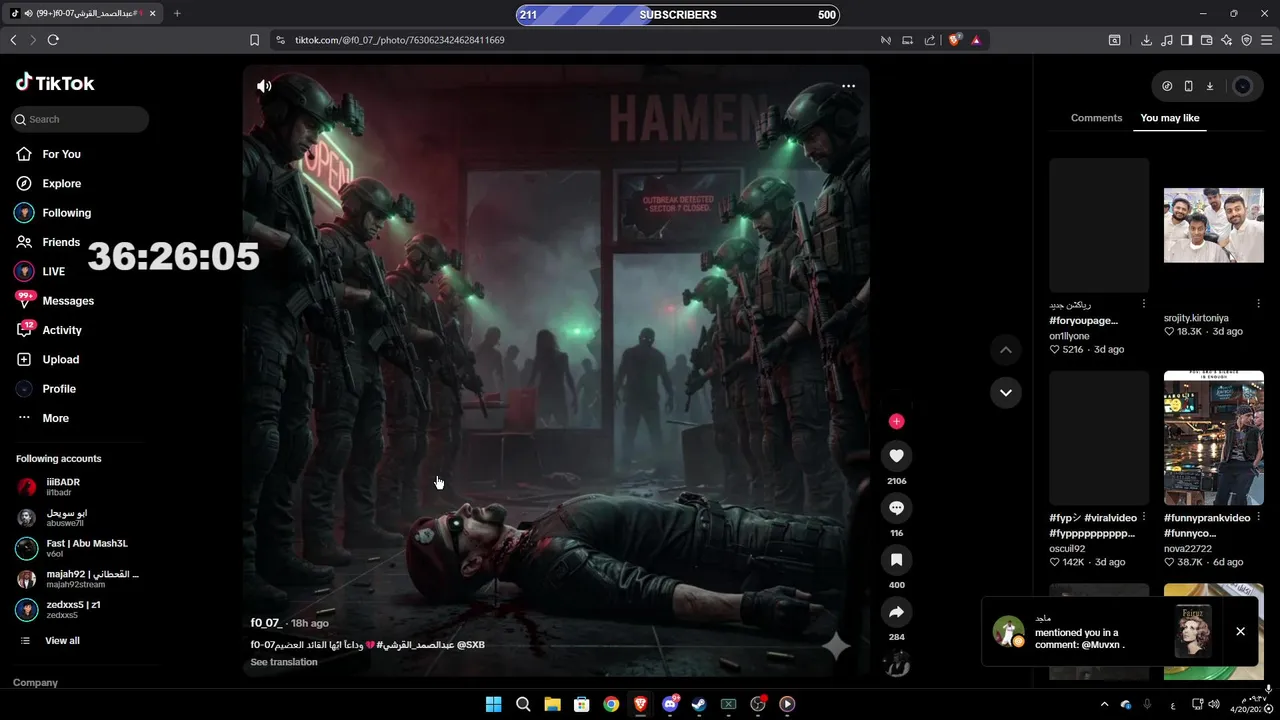Open the For You feed

(48, 154)
